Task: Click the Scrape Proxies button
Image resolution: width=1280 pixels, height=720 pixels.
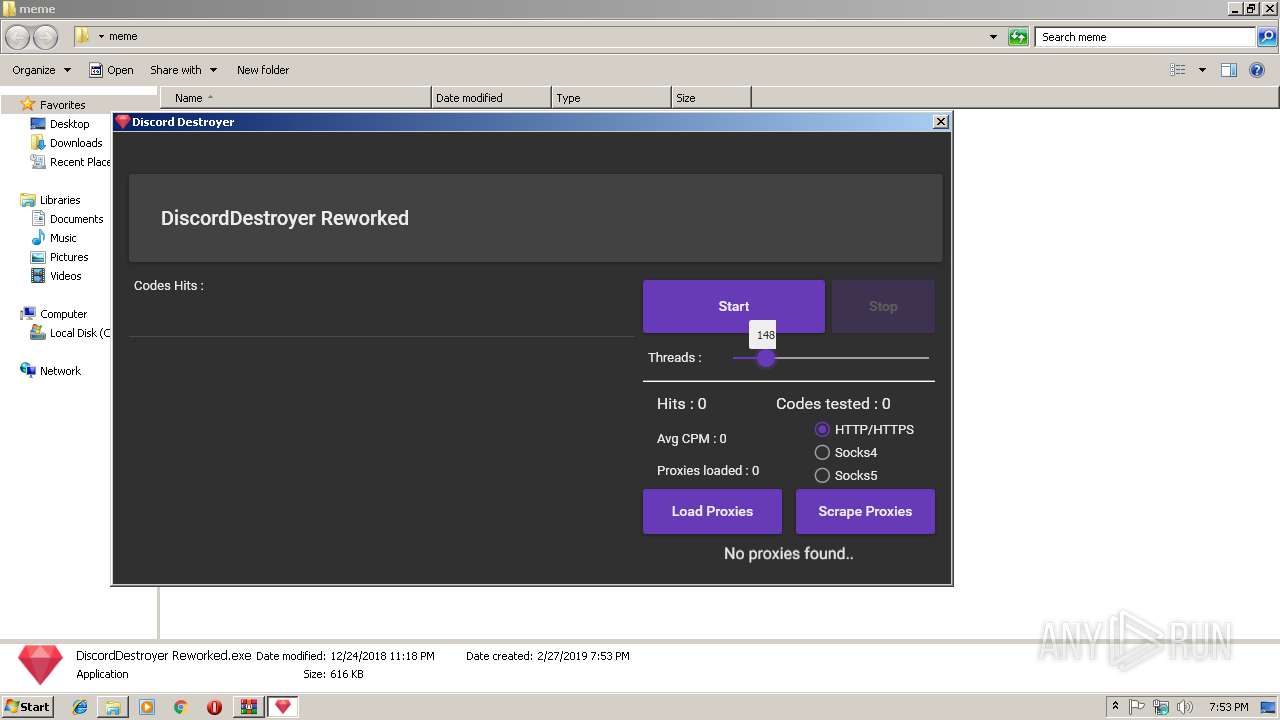Action: tap(865, 511)
